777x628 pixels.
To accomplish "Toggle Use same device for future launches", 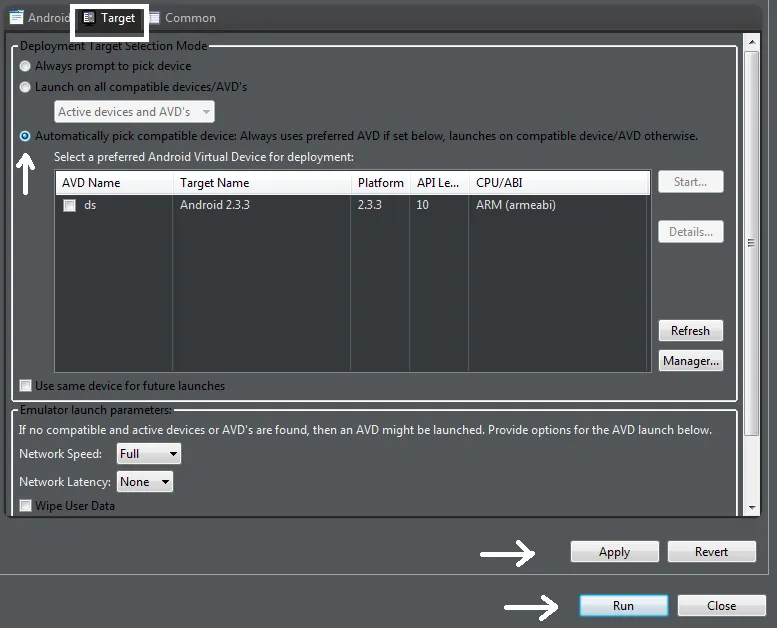I will click(25, 386).
